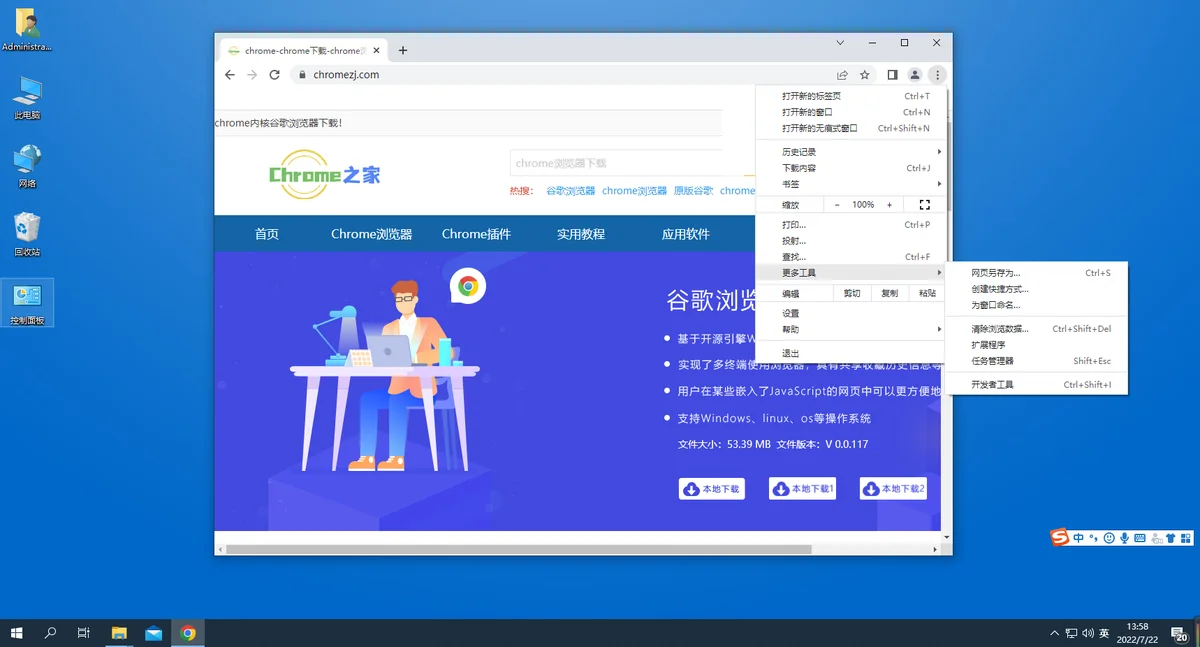Open 开发者工具 from submenu

1037,385
